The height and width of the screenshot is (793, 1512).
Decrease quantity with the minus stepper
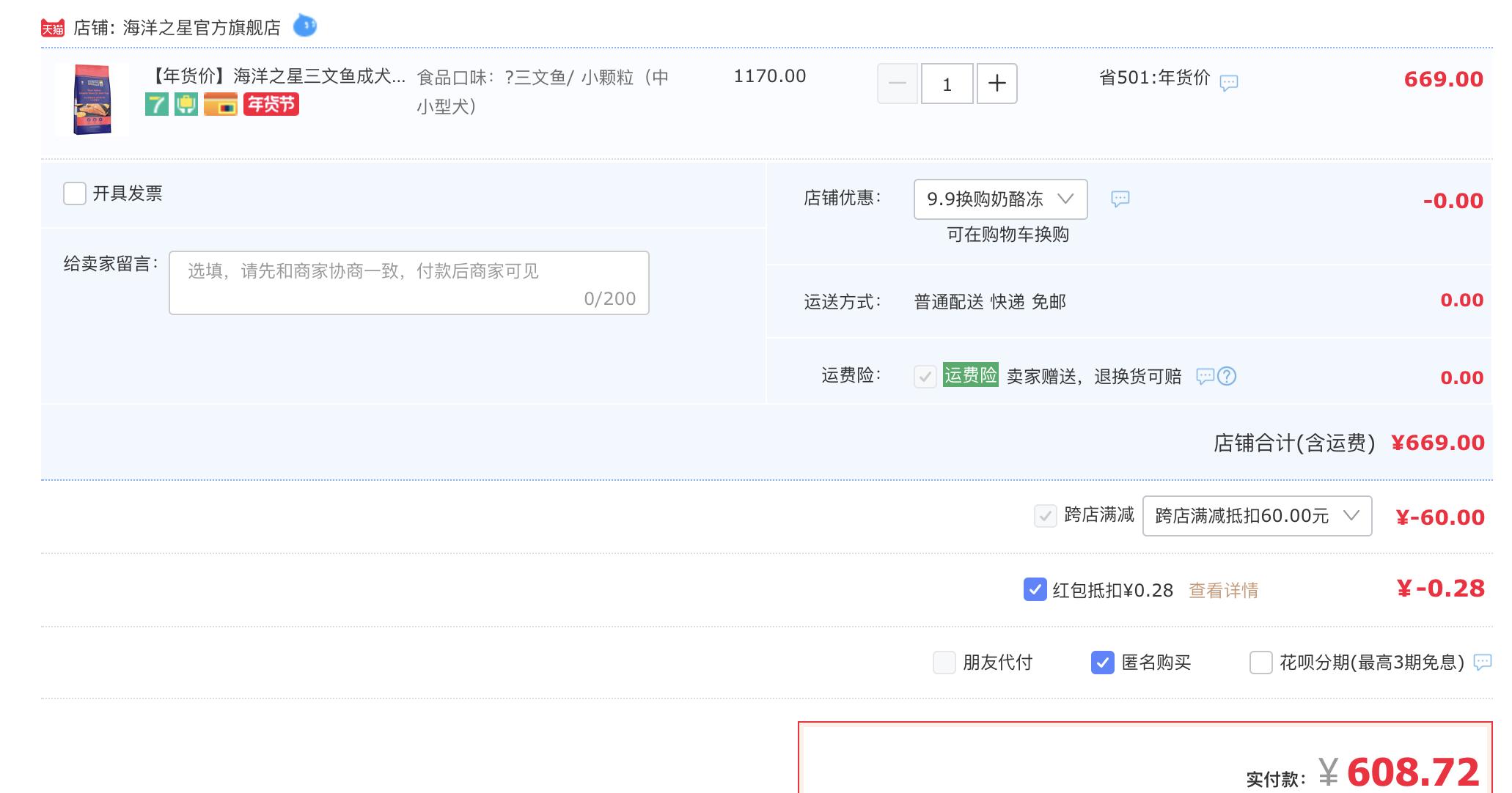[x=896, y=84]
